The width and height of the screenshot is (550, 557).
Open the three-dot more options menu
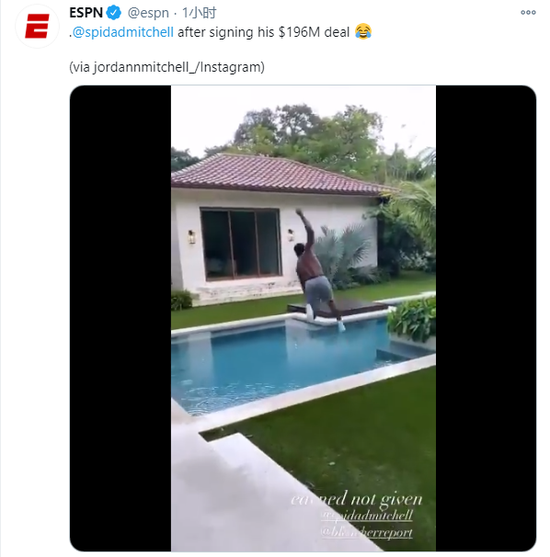click(x=528, y=12)
